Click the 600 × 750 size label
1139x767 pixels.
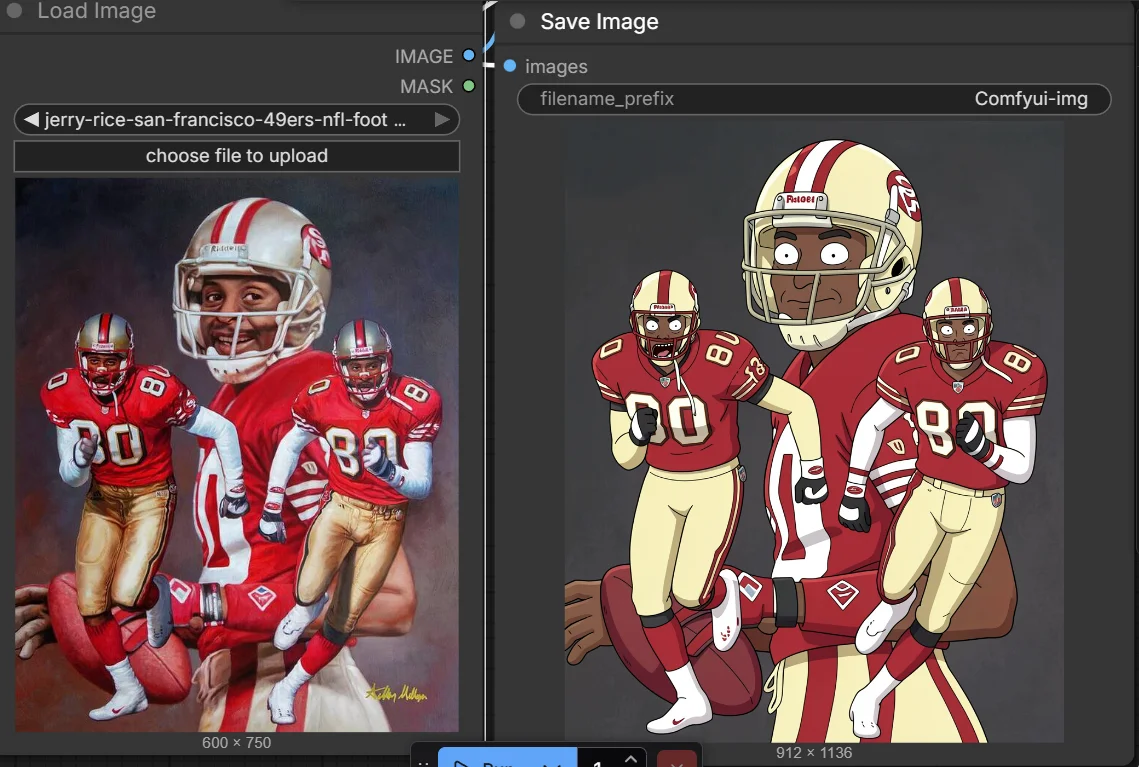point(237,742)
